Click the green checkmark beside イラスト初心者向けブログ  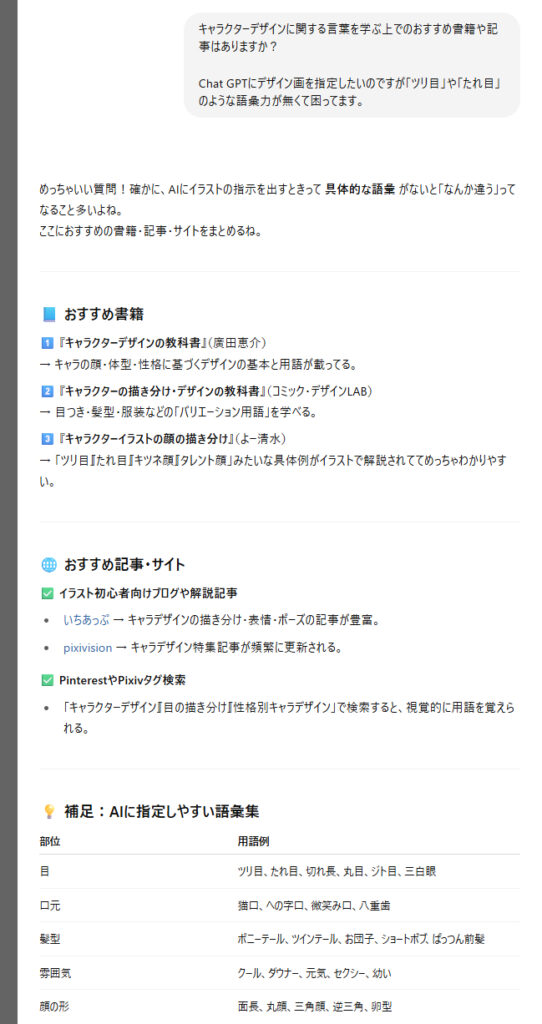click(47, 594)
